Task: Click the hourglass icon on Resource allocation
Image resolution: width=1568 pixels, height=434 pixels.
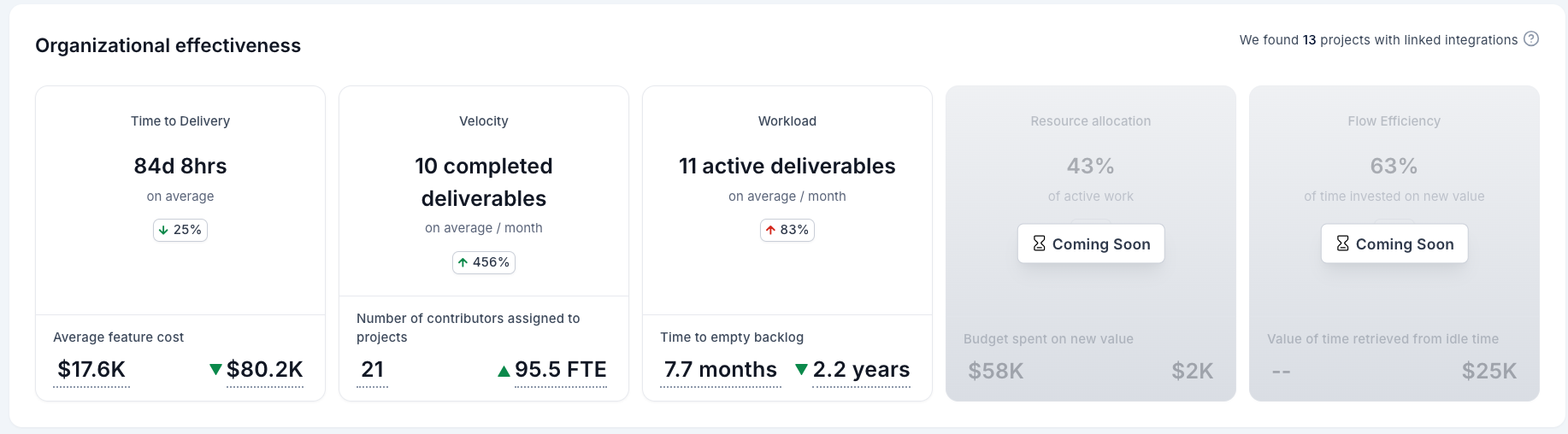Action: (x=1039, y=243)
